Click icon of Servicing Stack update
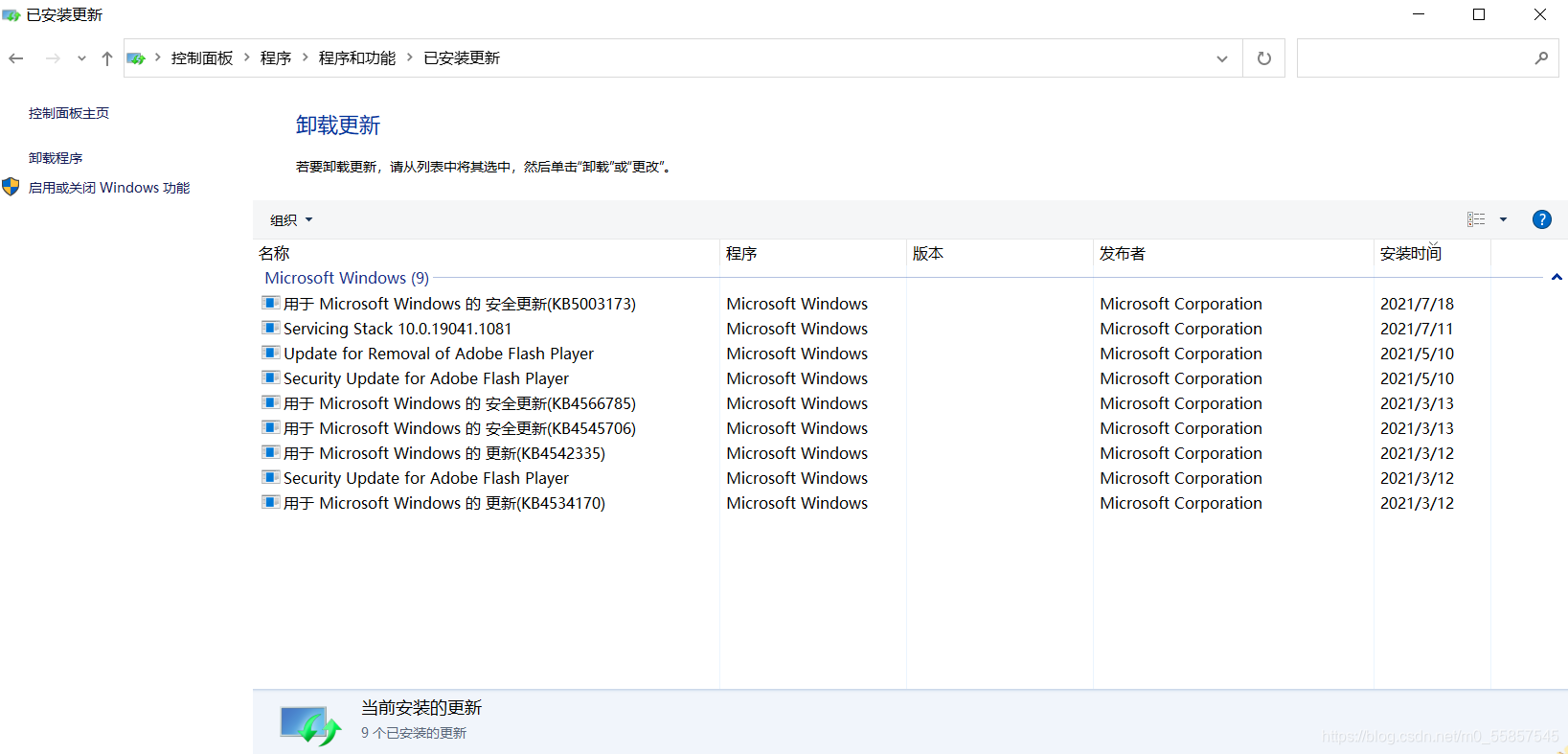1568x754 pixels. coord(271,328)
